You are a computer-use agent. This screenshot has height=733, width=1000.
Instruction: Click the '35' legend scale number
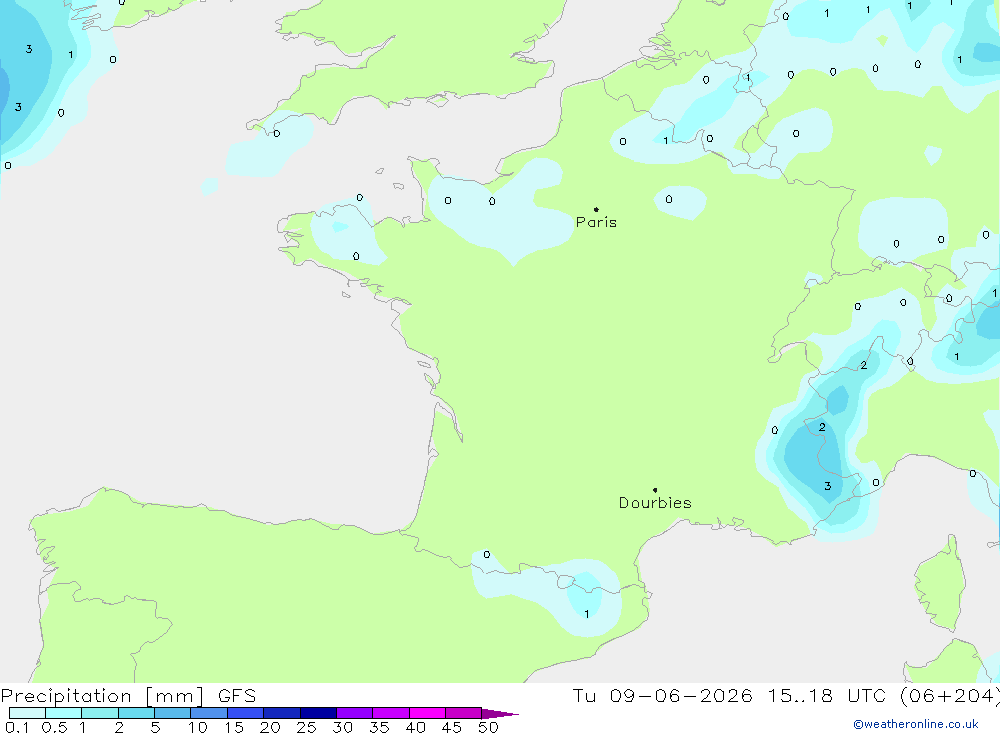click(x=379, y=727)
